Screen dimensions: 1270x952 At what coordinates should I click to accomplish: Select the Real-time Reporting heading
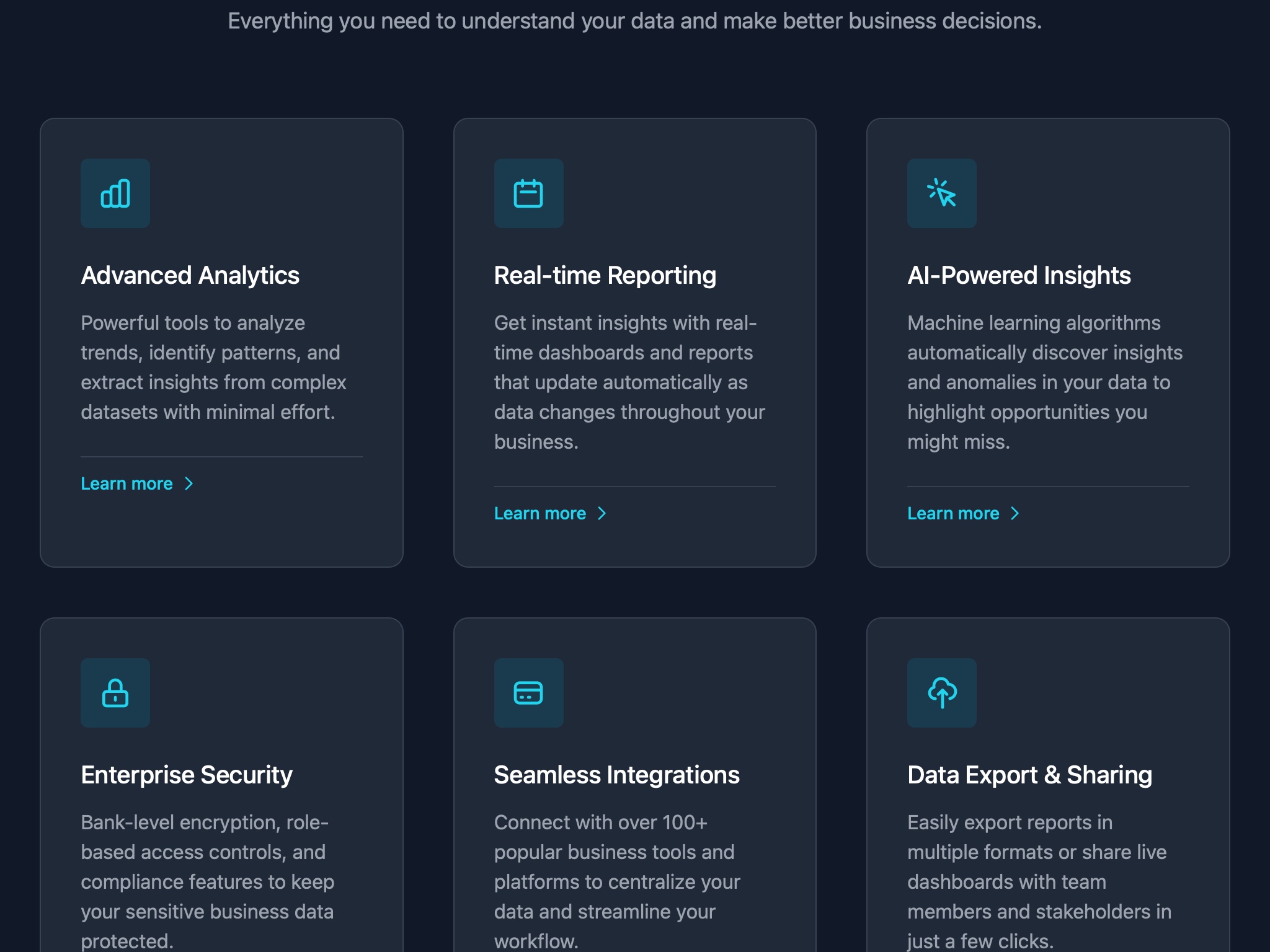click(605, 275)
